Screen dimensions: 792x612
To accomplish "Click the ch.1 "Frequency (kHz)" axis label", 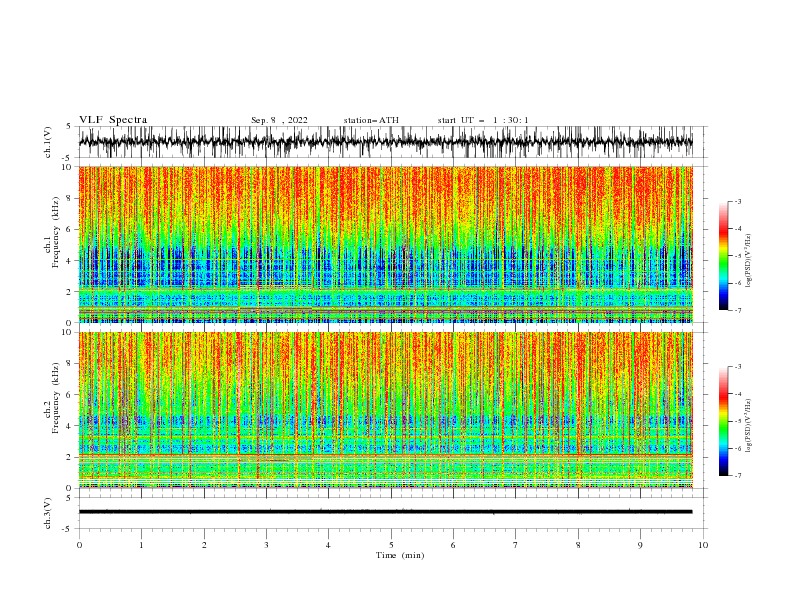I will tap(58, 231).
